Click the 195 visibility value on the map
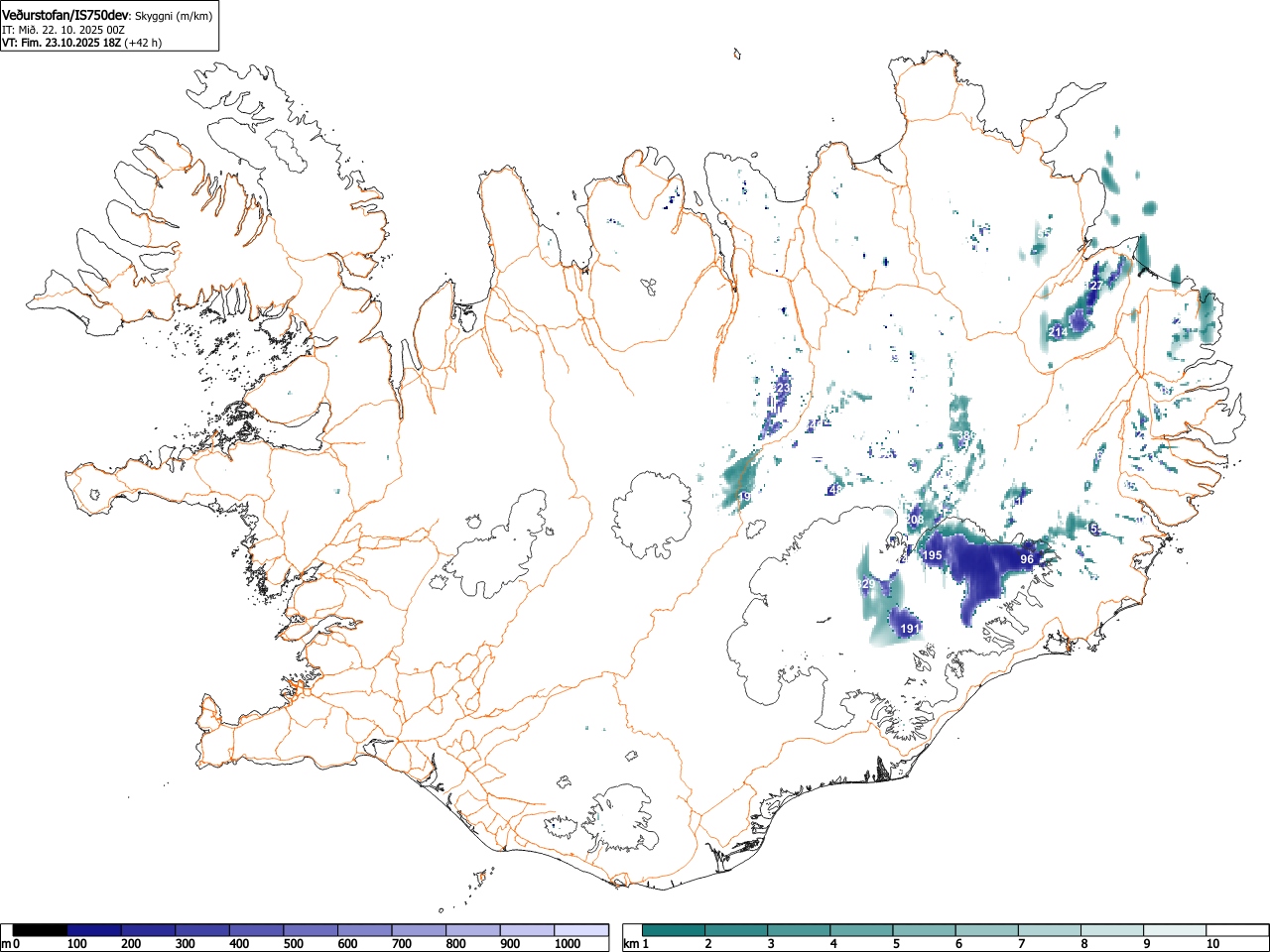The width and height of the screenshot is (1270, 952). click(933, 555)
